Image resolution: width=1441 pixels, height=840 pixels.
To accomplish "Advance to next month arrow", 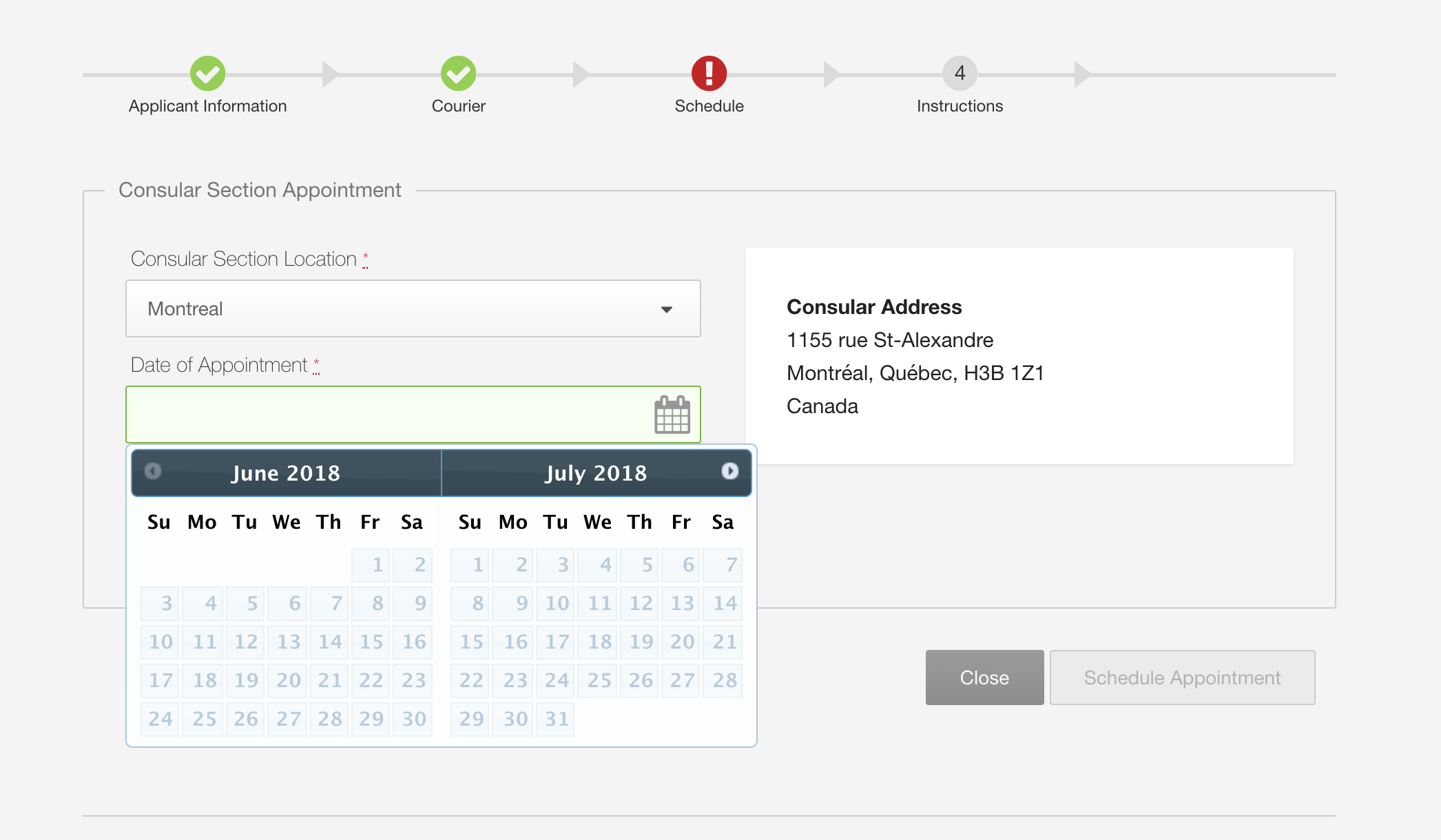I will point(729,471).
